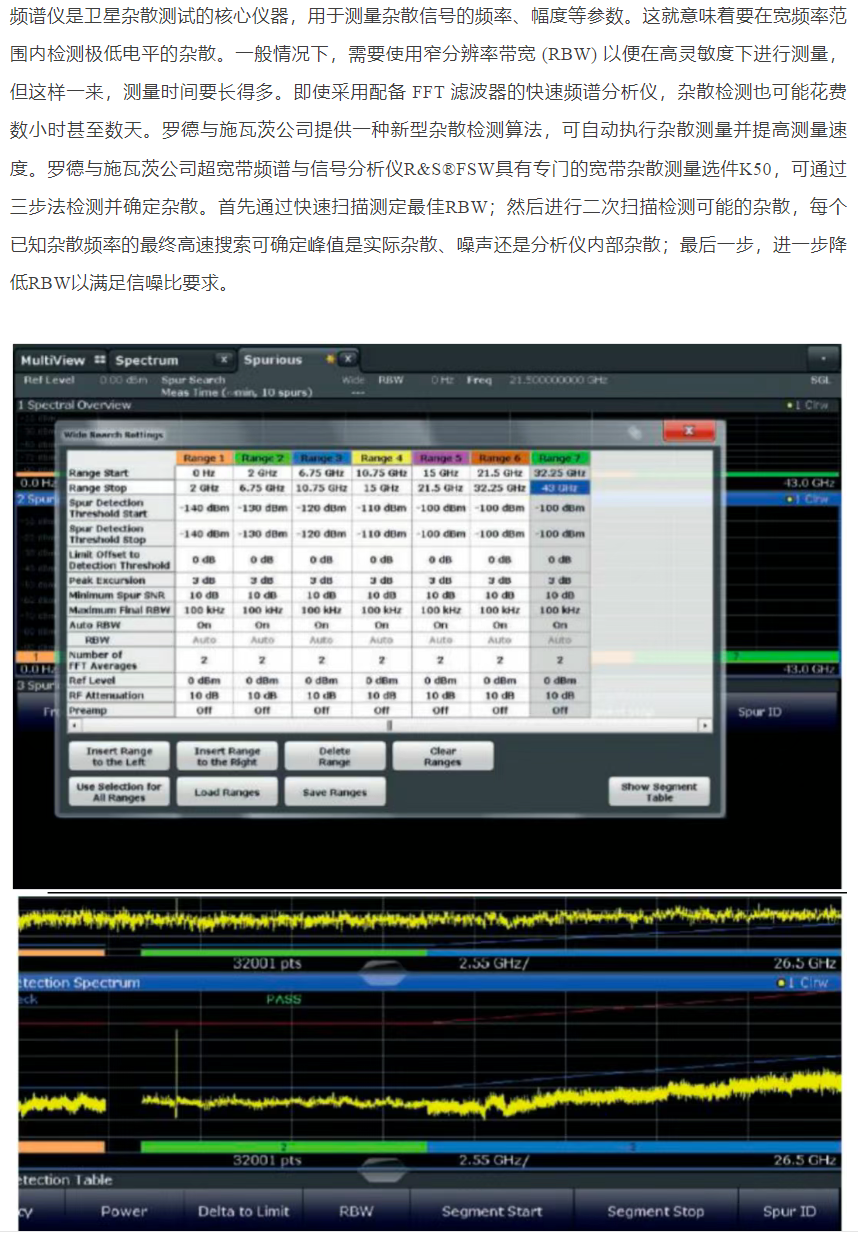The image size is (858, 1235).
Task: Click the range table's horizontal scrollbar thumb
Action: click(390, 725)
